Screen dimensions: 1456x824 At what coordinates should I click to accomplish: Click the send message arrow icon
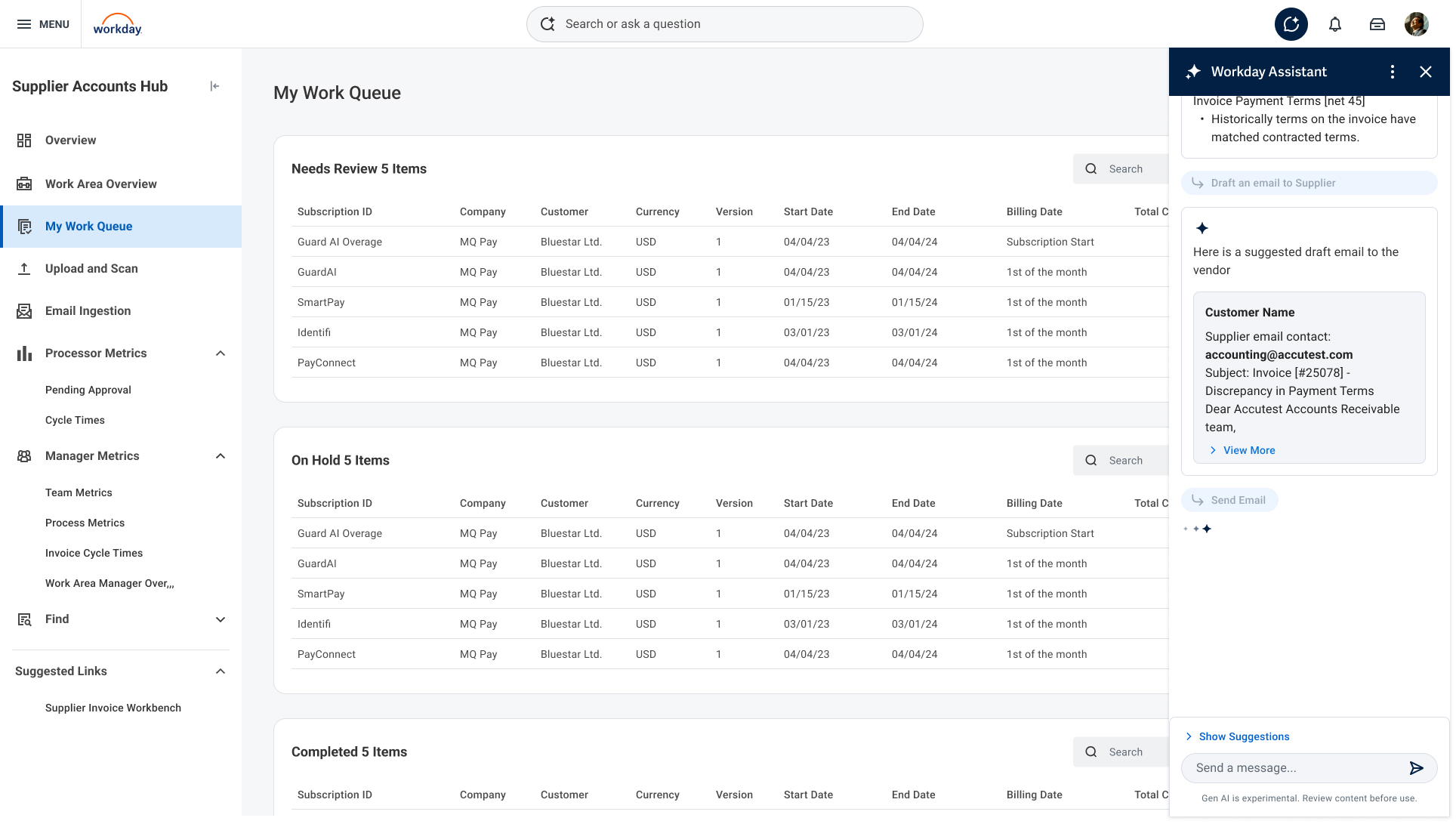point(1416,768)
